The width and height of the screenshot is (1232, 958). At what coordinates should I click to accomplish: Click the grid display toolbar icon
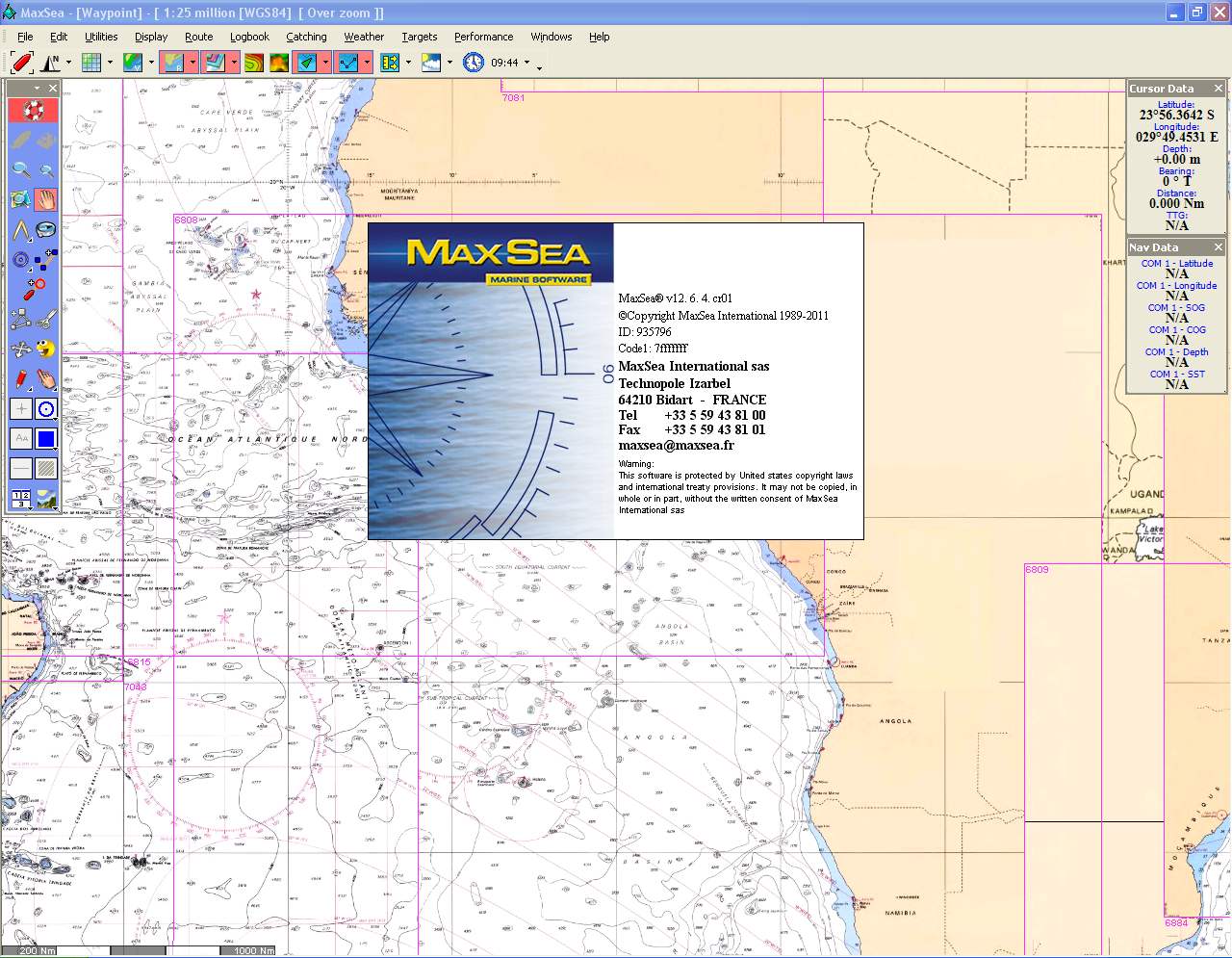coord(91,63)
